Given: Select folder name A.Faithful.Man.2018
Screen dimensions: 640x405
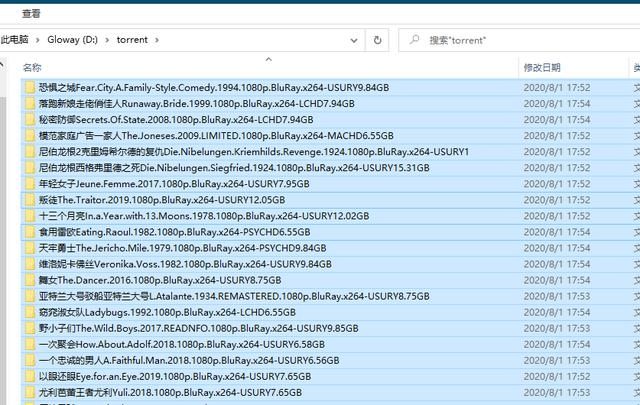Looking at the screenshot, I should click(189, 360).
